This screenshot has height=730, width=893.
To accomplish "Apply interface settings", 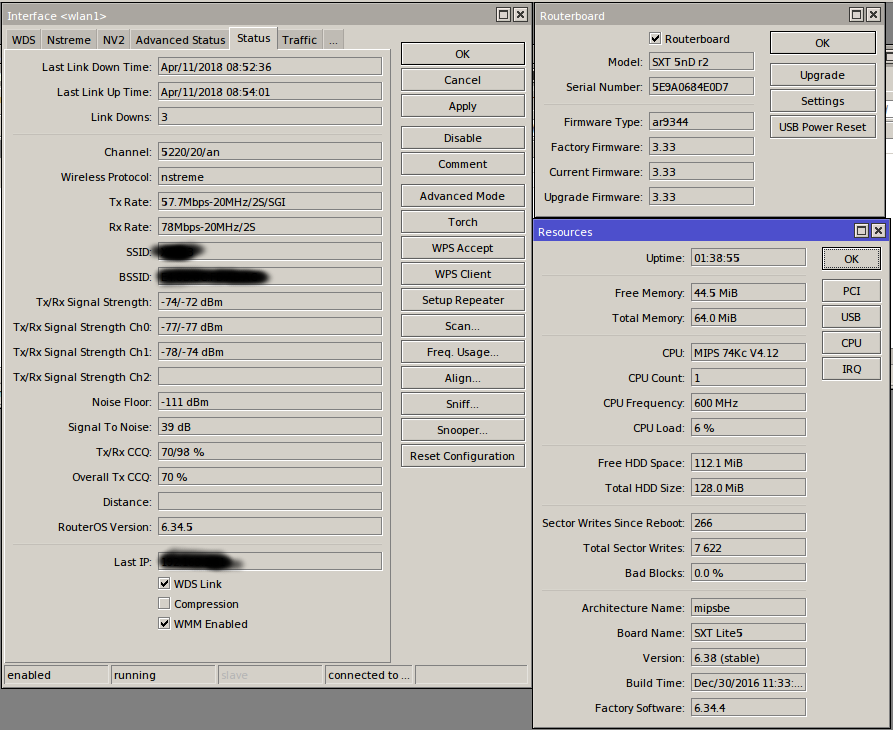I will pyautogui.click(x=462, y=106).
